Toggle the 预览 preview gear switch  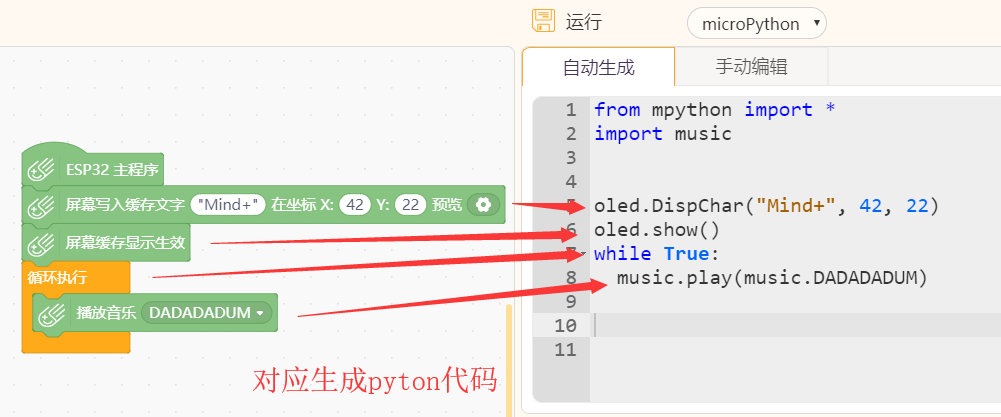click(x=483, y=205)
